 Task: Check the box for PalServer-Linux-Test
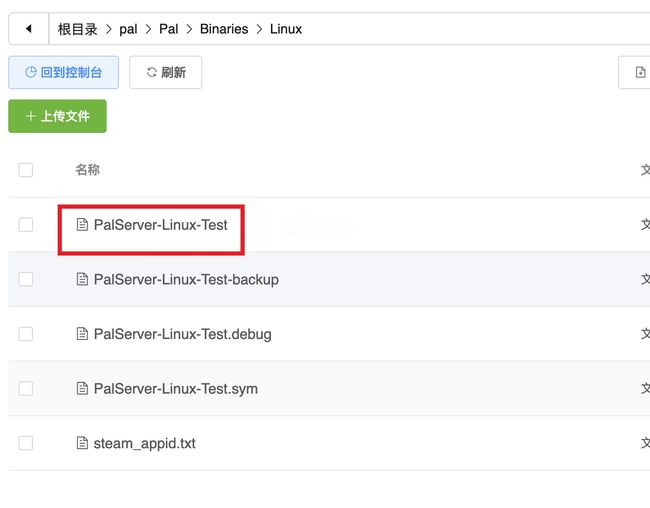click(26, 225)
